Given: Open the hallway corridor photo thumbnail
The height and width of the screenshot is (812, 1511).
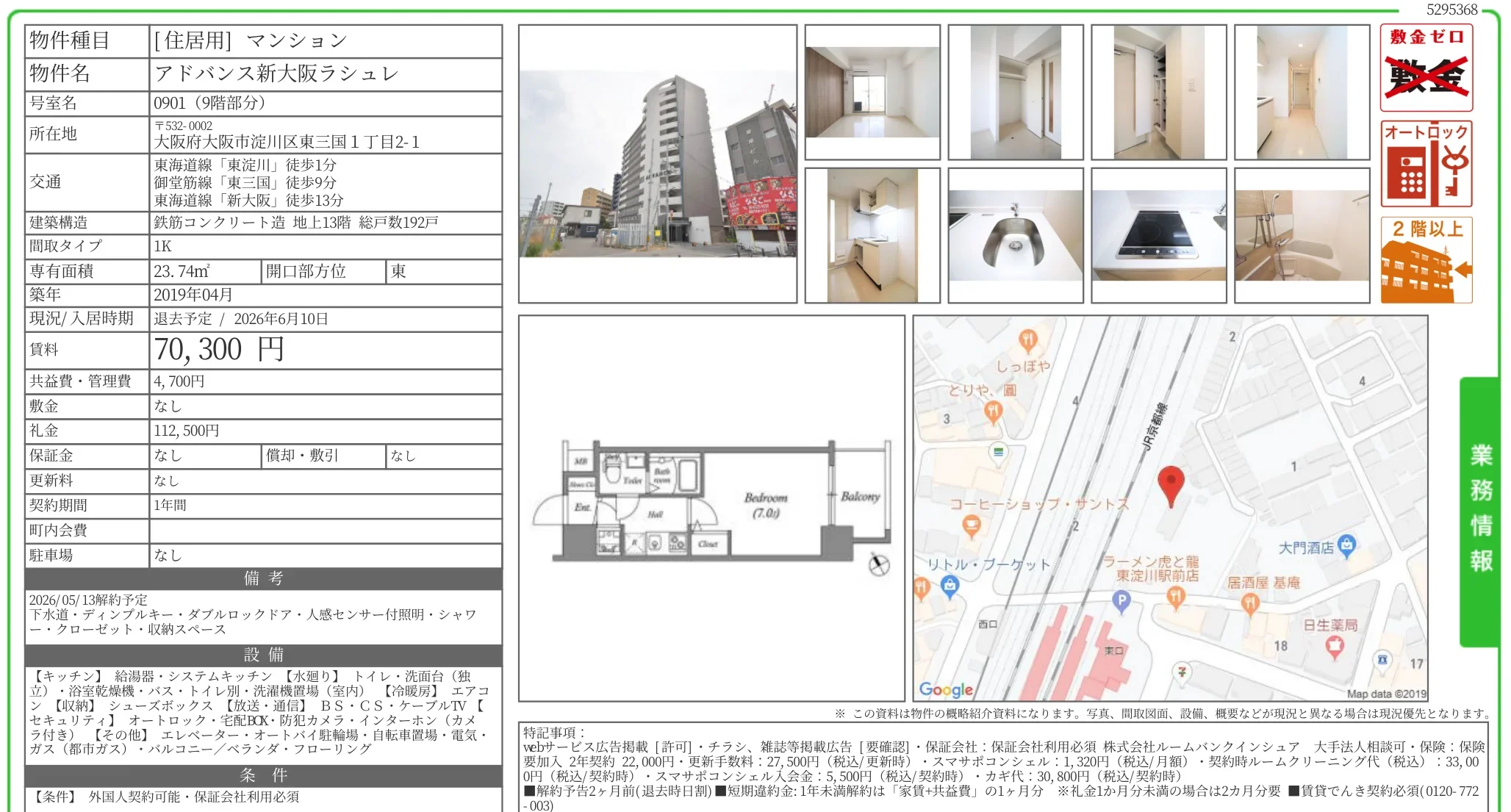Looking at the screenshot, I should click(1302, 93).
